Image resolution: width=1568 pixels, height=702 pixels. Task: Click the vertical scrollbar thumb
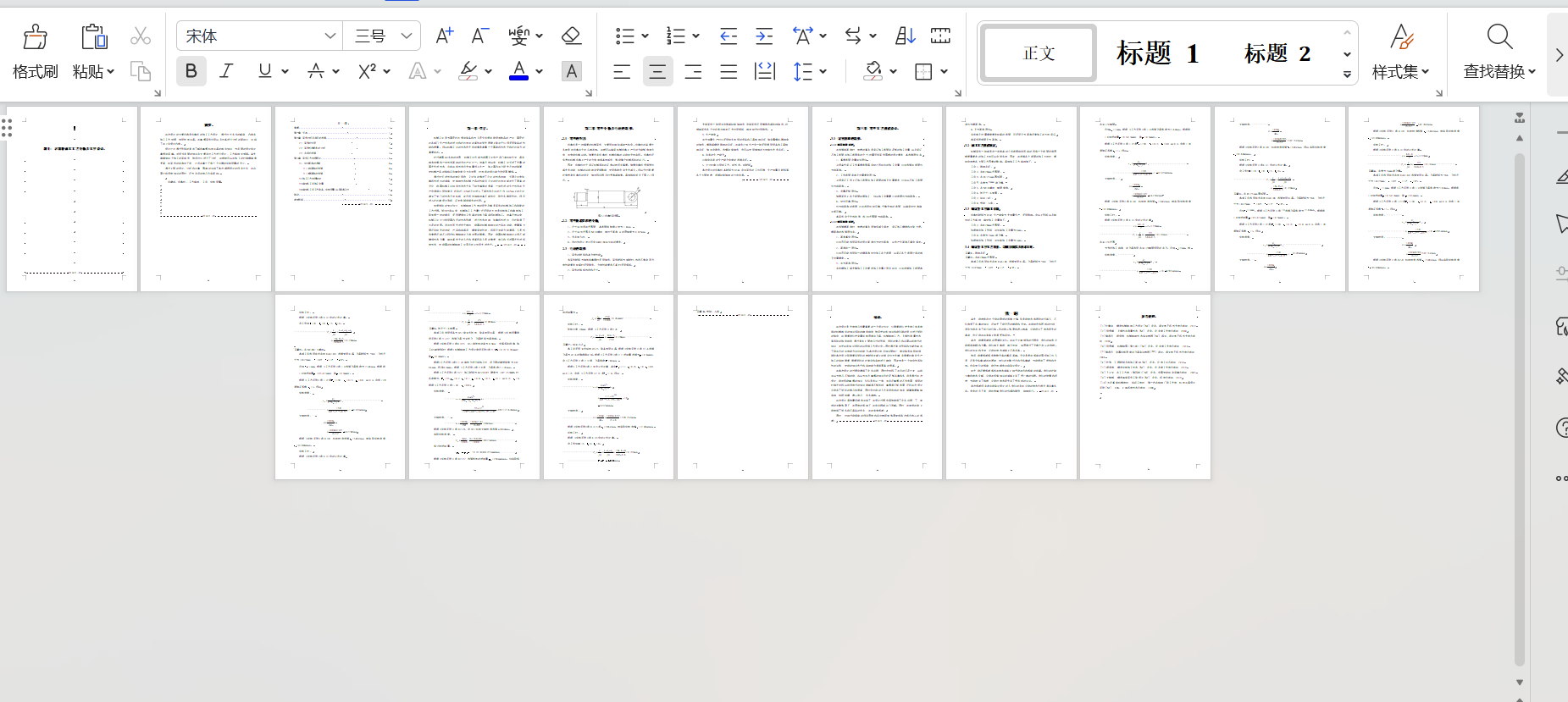coord(1520,409)
